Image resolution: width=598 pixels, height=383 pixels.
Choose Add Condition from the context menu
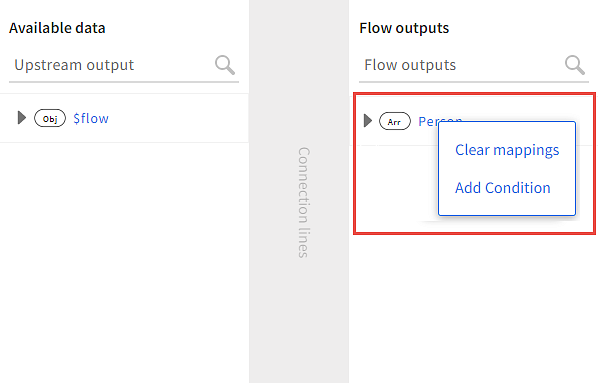click(x=503, y=188)
